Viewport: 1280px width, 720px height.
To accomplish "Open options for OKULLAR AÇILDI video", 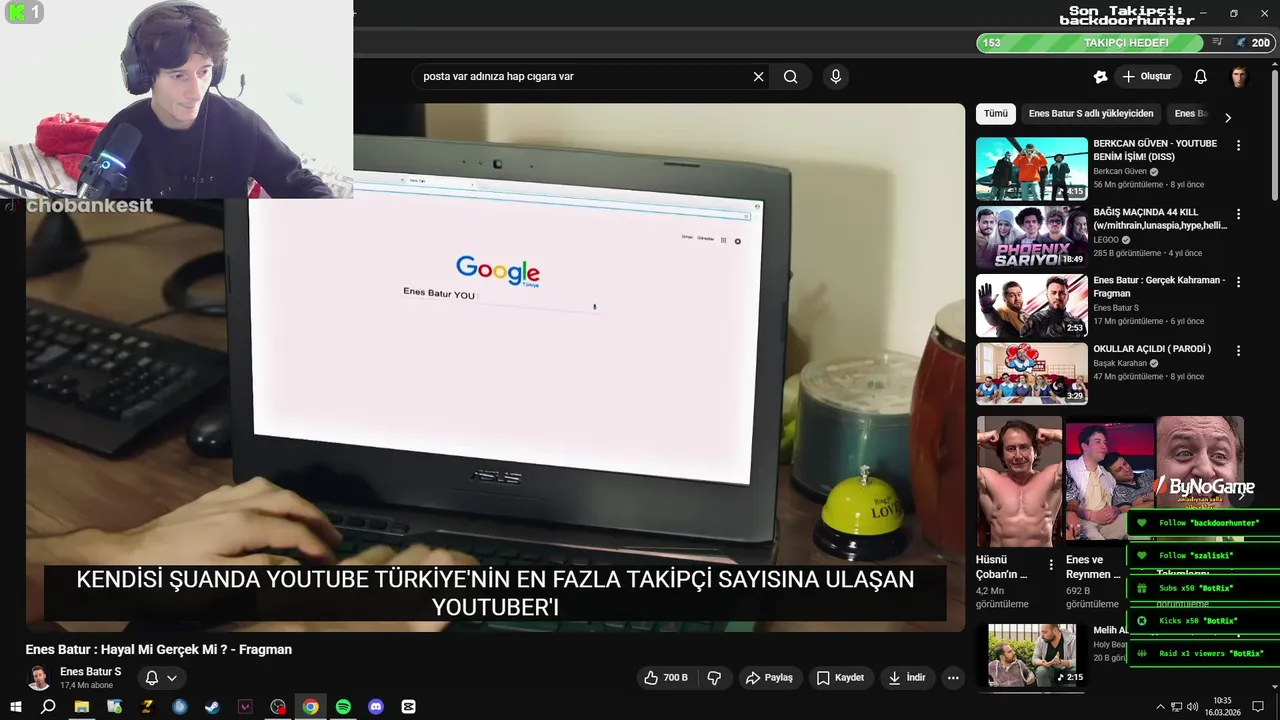I will 1238,351.
